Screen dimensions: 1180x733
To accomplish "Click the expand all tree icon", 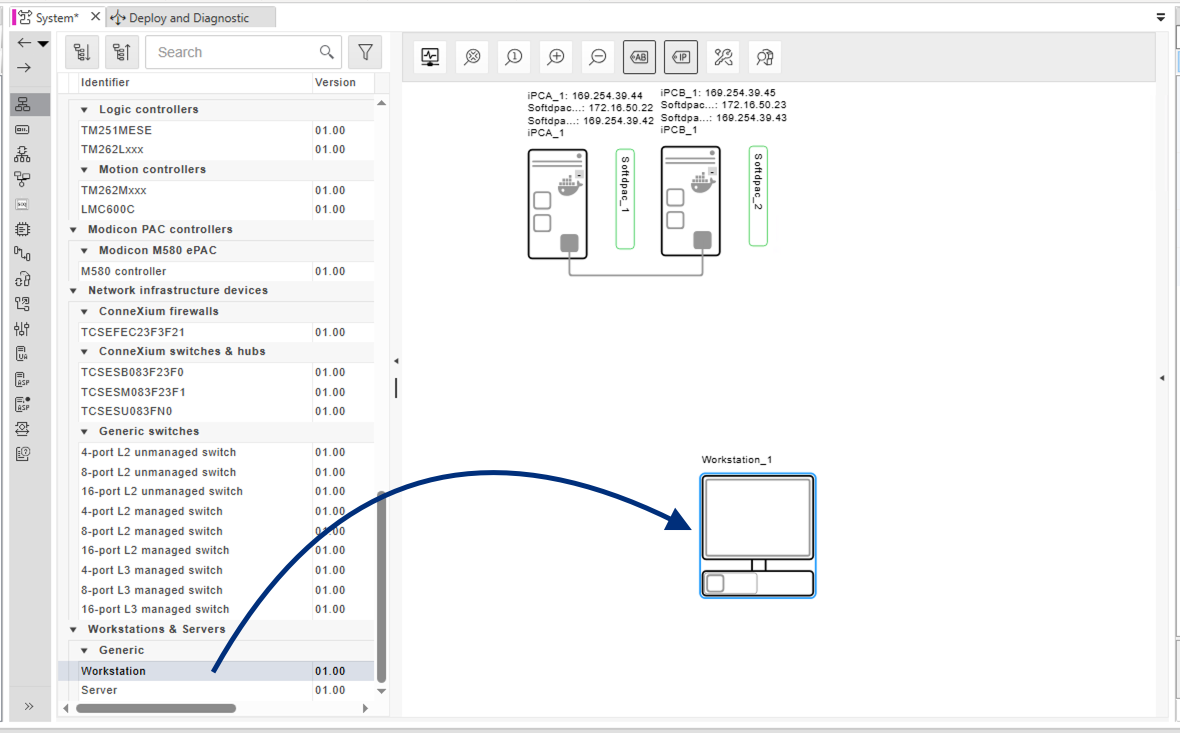I will 81,52.
